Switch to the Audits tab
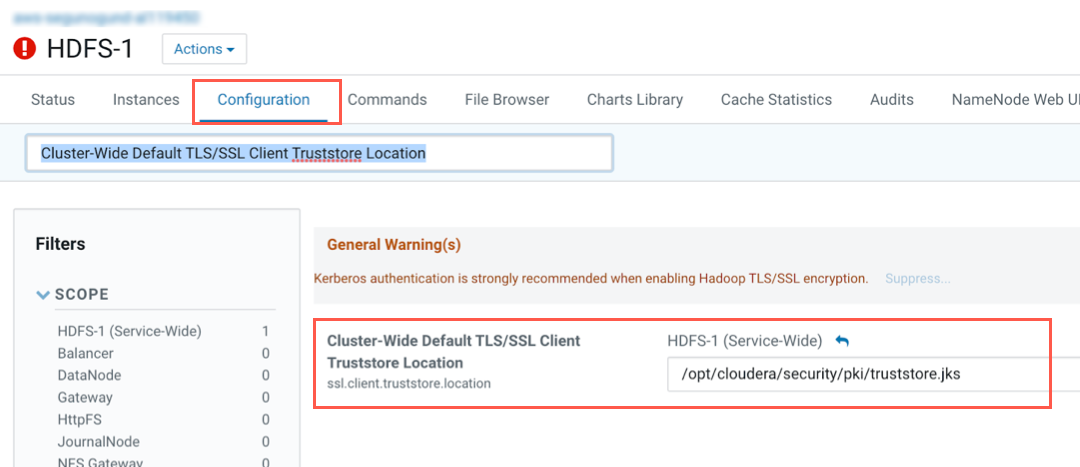 892,99
